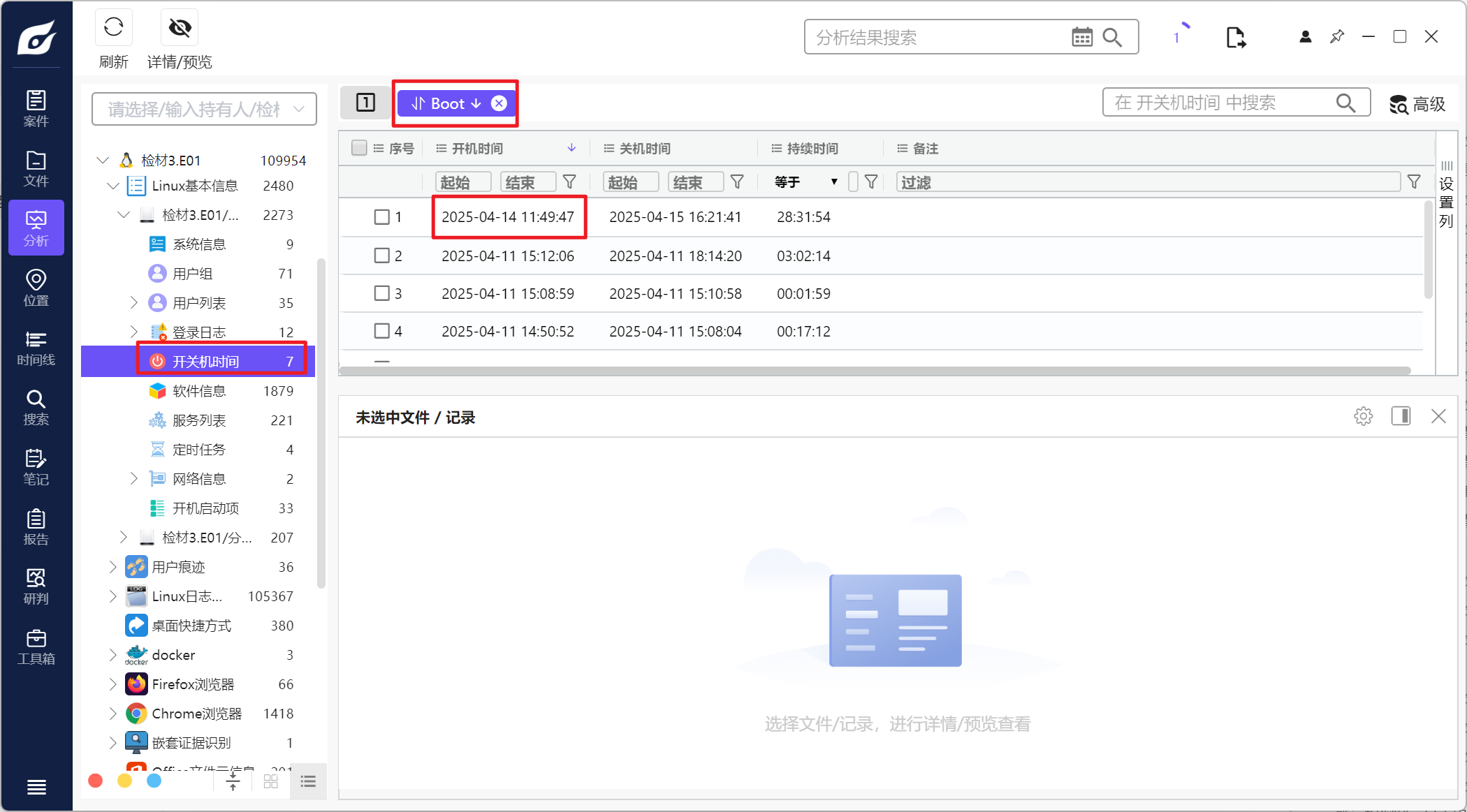Expand the 登录日志 tree node

click(134, 332)
